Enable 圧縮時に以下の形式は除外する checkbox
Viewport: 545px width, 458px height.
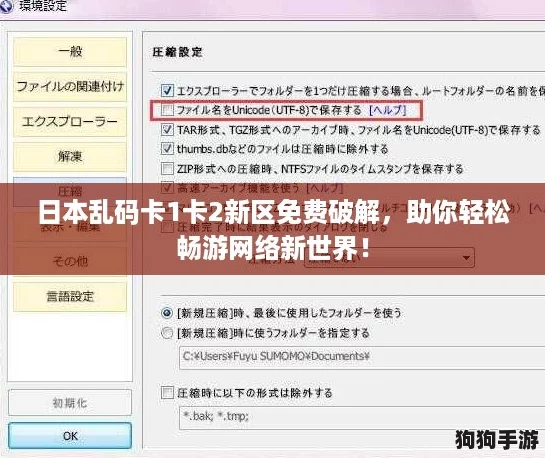(167, 393)
